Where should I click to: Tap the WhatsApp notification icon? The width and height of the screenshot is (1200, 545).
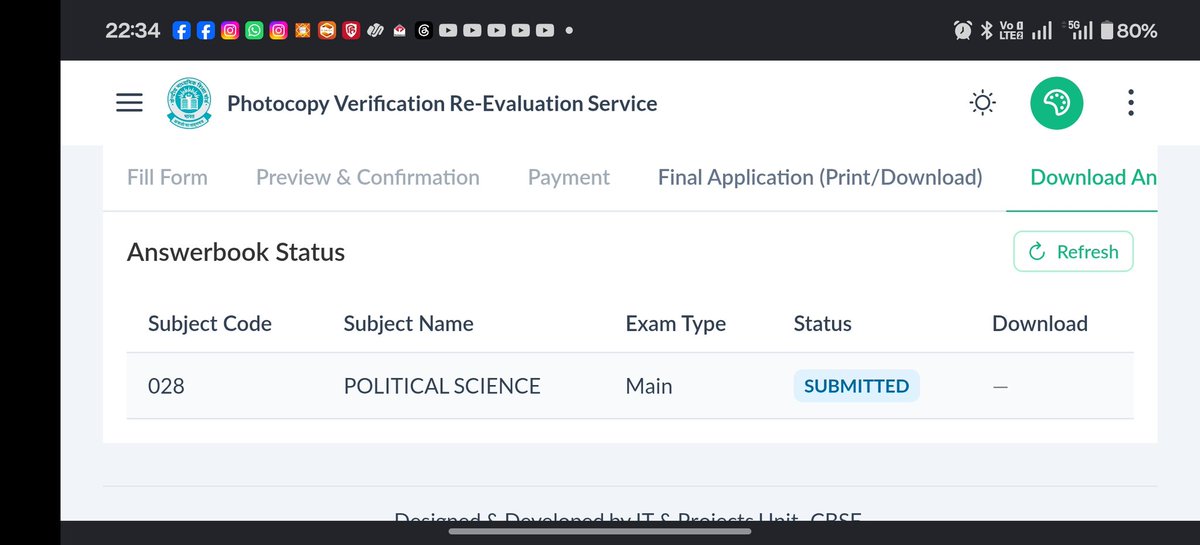pyautogui.click(x=254, y=31)
